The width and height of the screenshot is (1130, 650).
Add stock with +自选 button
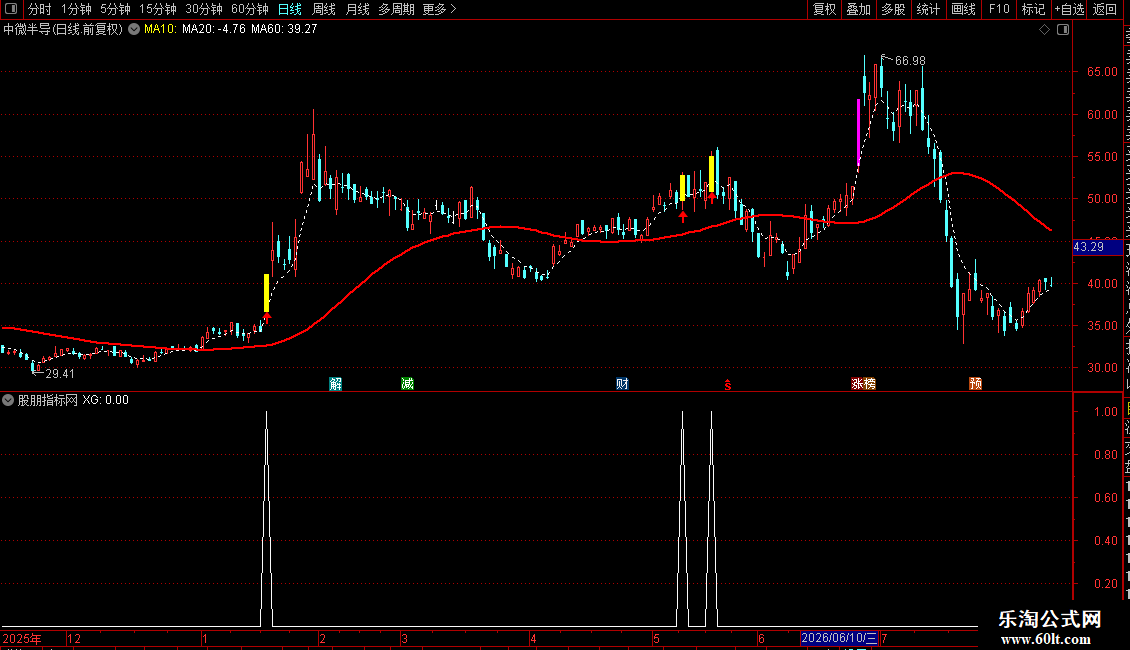pyautogui.click(x=1069, y=9)
